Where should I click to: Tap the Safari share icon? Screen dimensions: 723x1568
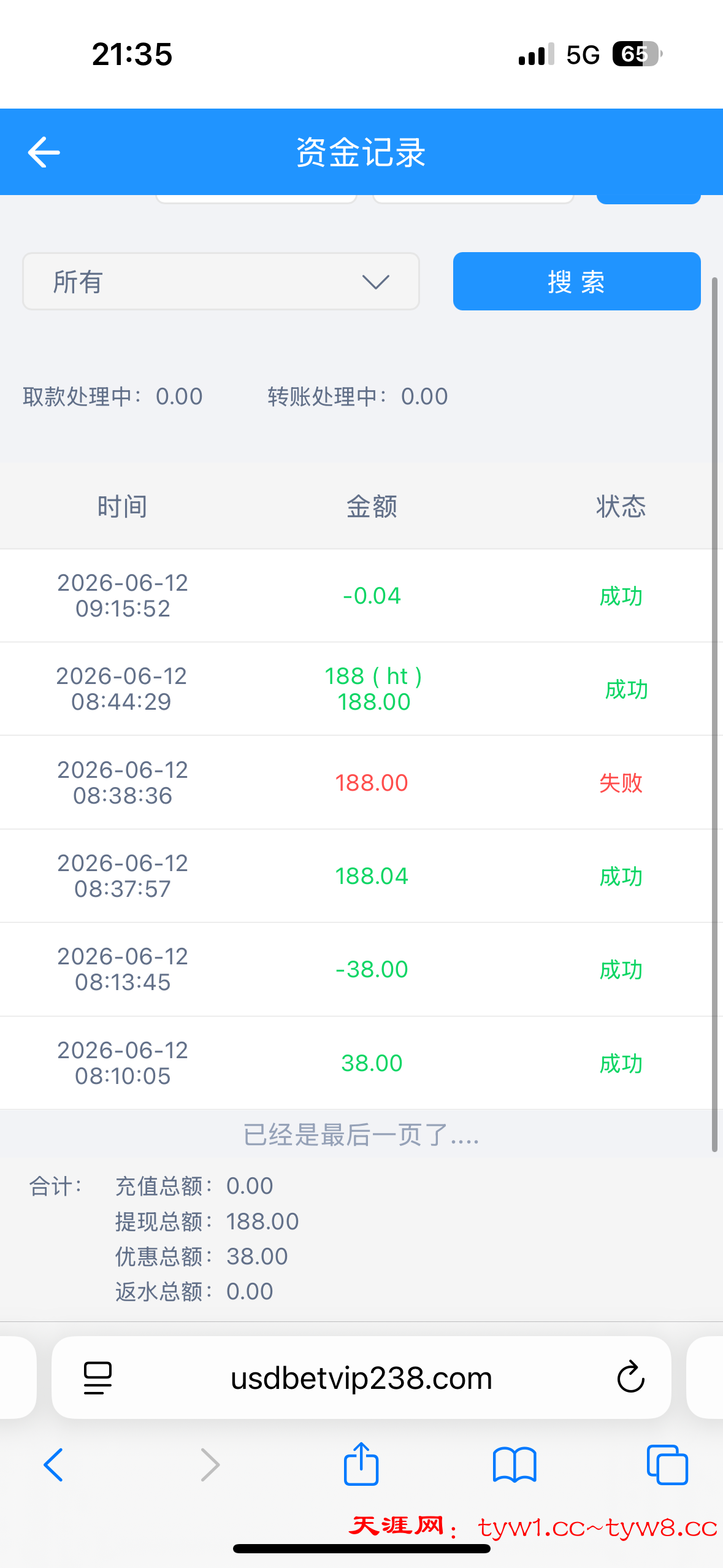[361, 1464]
